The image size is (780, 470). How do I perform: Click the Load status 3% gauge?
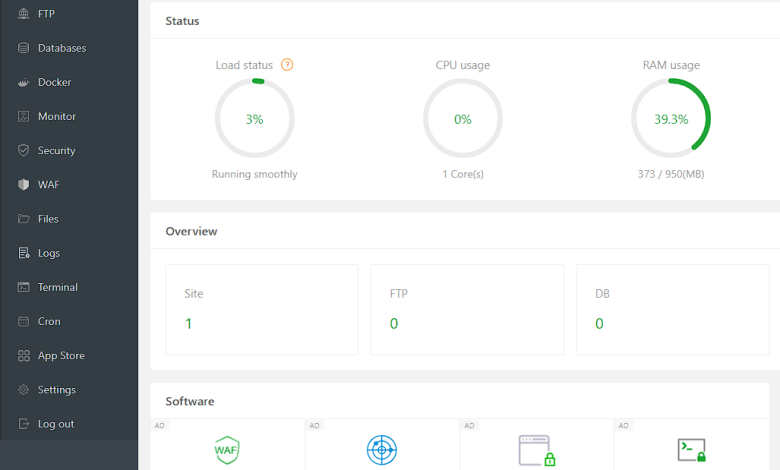tap(255, 118)
